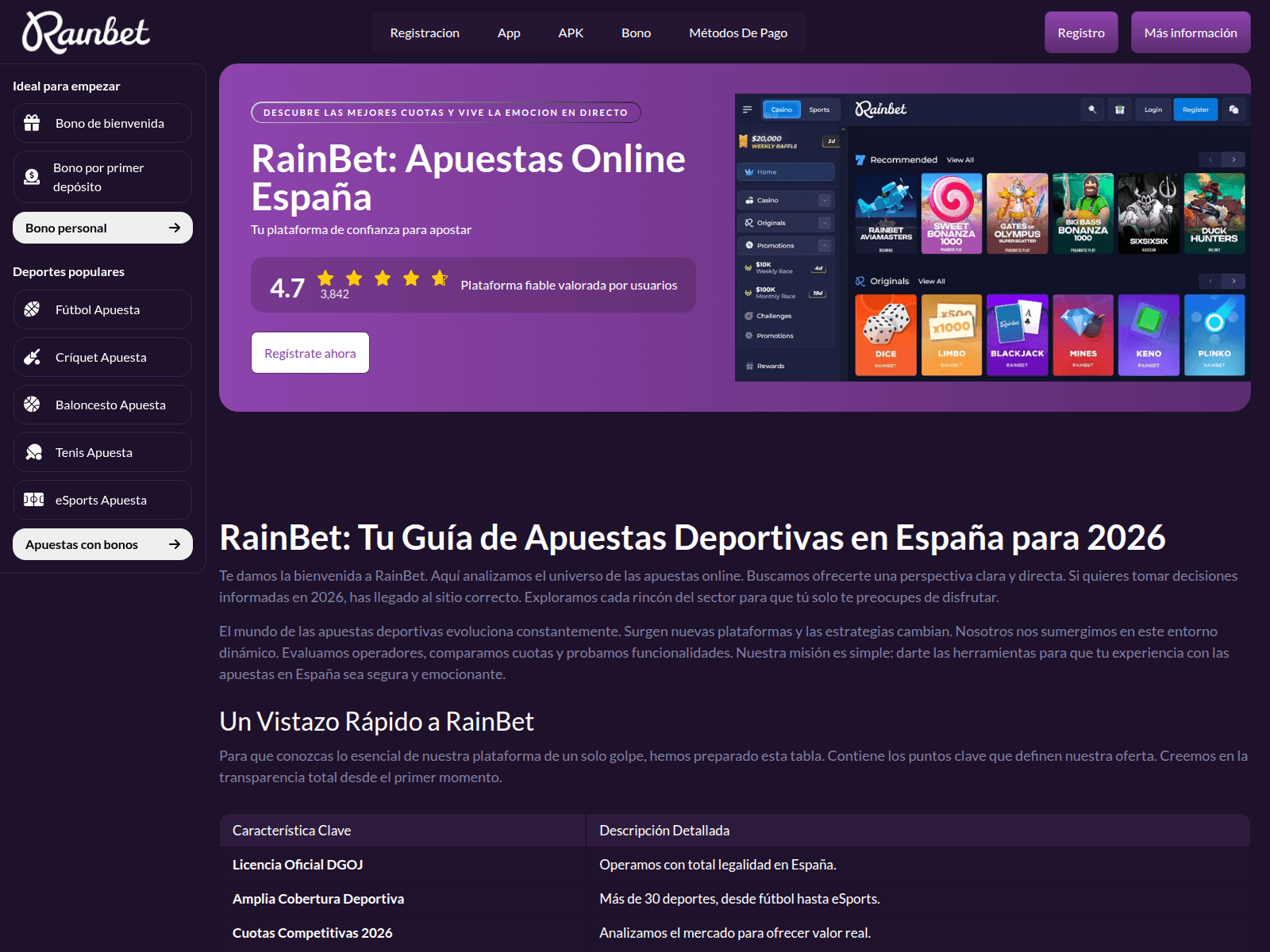
Task: Open the Más información button
Action: point(1191,33)
